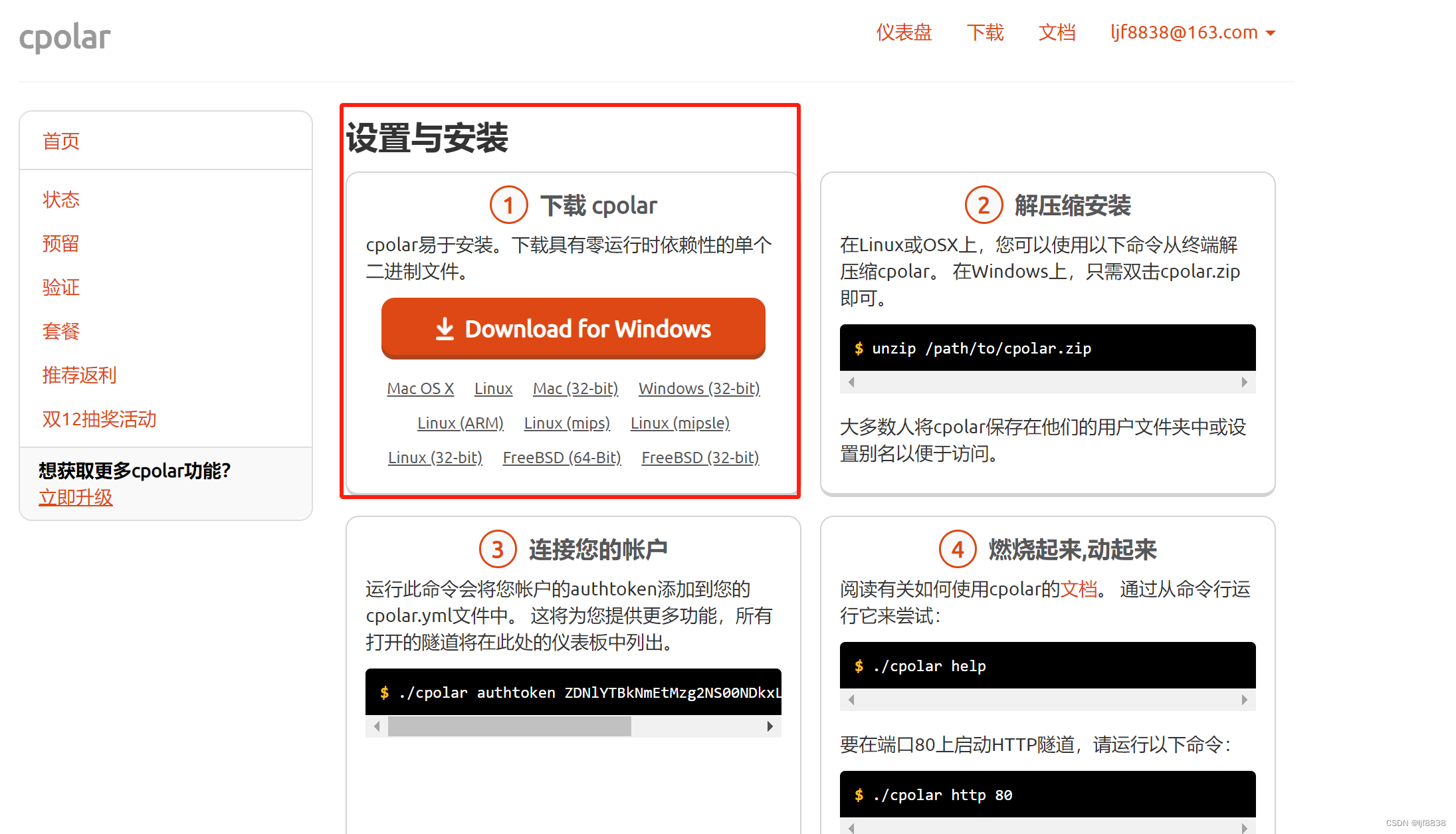1456x834 pixels.
Task: Open 仪表盘 in top navigation
Action: pyautogui.click(x=904, y=32)
